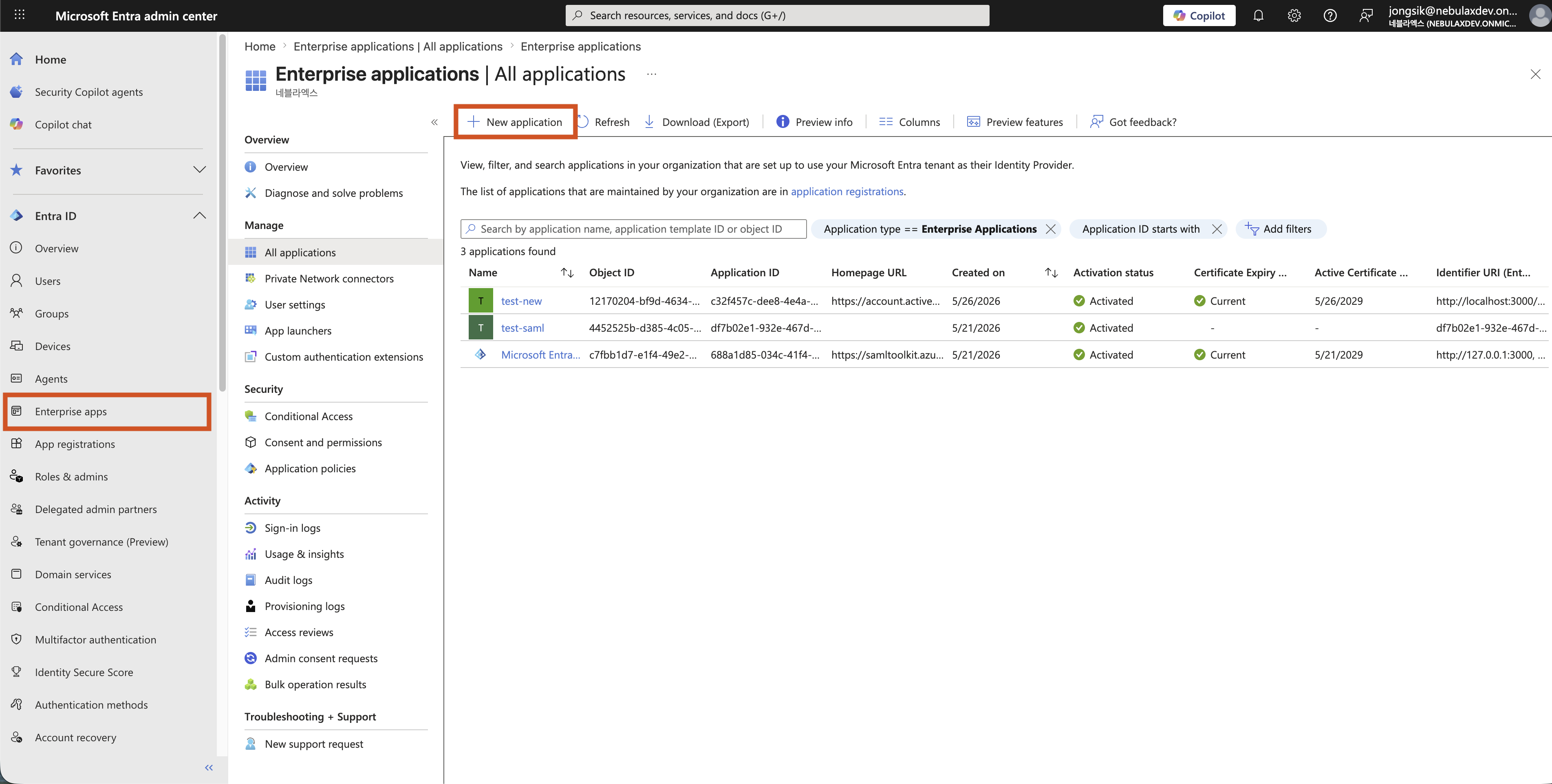Viewport: 1552px width, 784px height.
Task: Click Got feedback?
Action: pyautogui.click(x=1133, y=122)
